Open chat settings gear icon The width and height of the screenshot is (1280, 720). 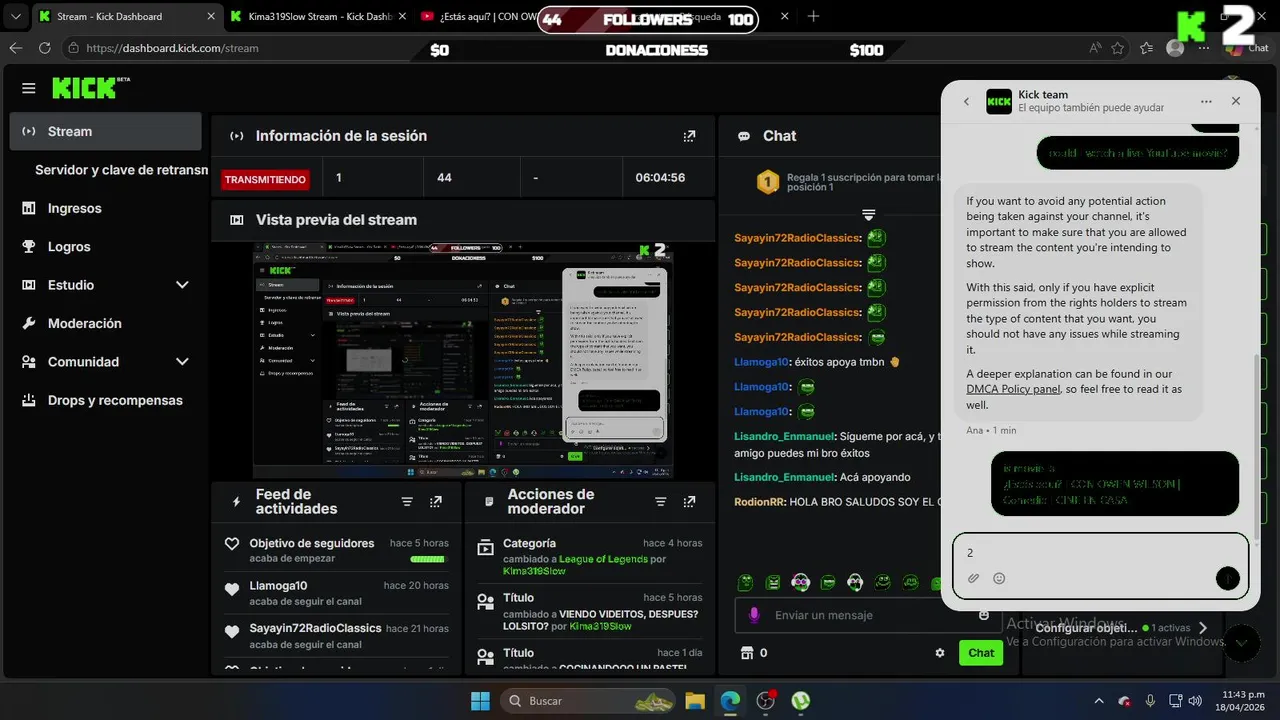[939, 653]
